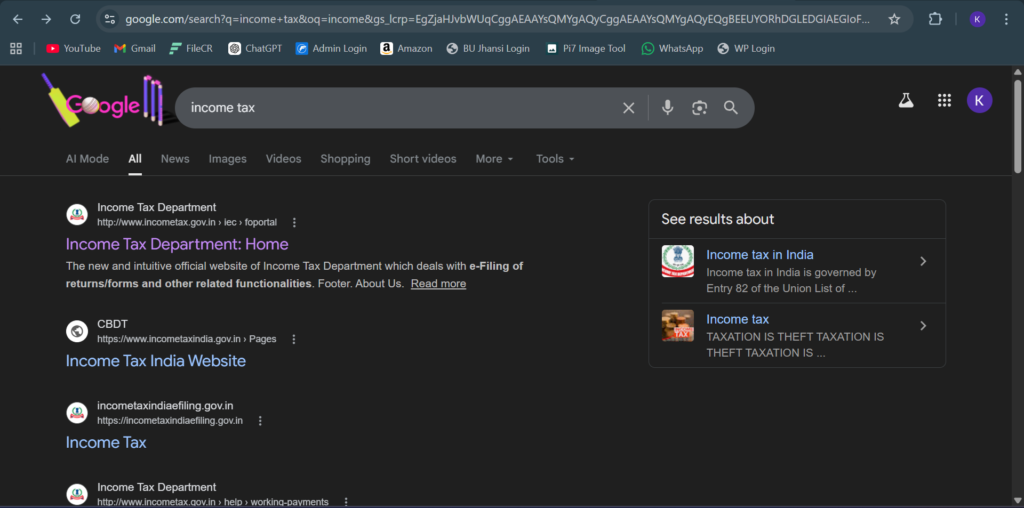Open Income Tax India Website link

(156, 361)
